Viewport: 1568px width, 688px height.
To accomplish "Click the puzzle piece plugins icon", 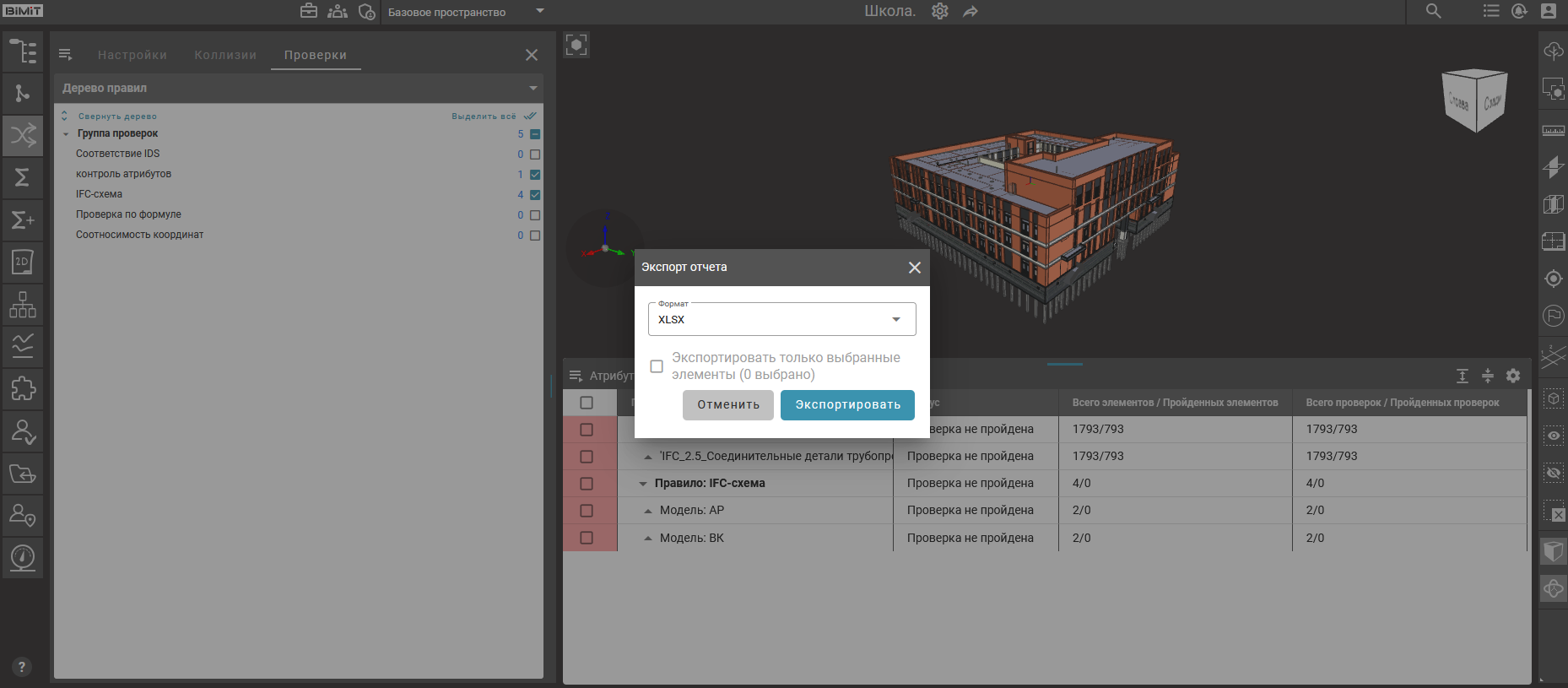I will coord(23,388).
